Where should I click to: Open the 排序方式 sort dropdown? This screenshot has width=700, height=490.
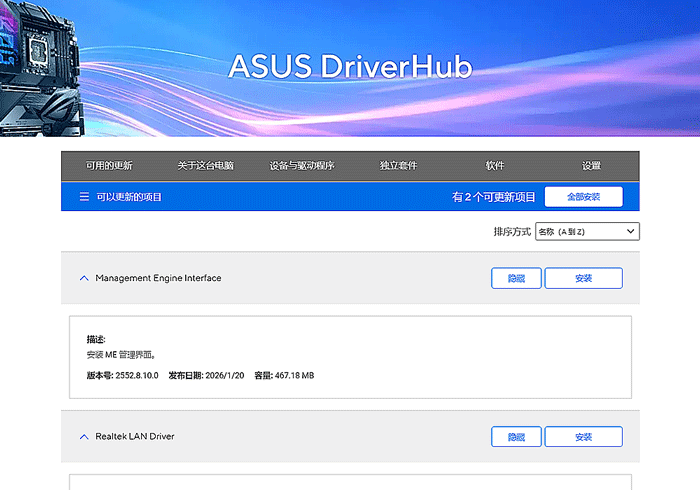(587, 231)
